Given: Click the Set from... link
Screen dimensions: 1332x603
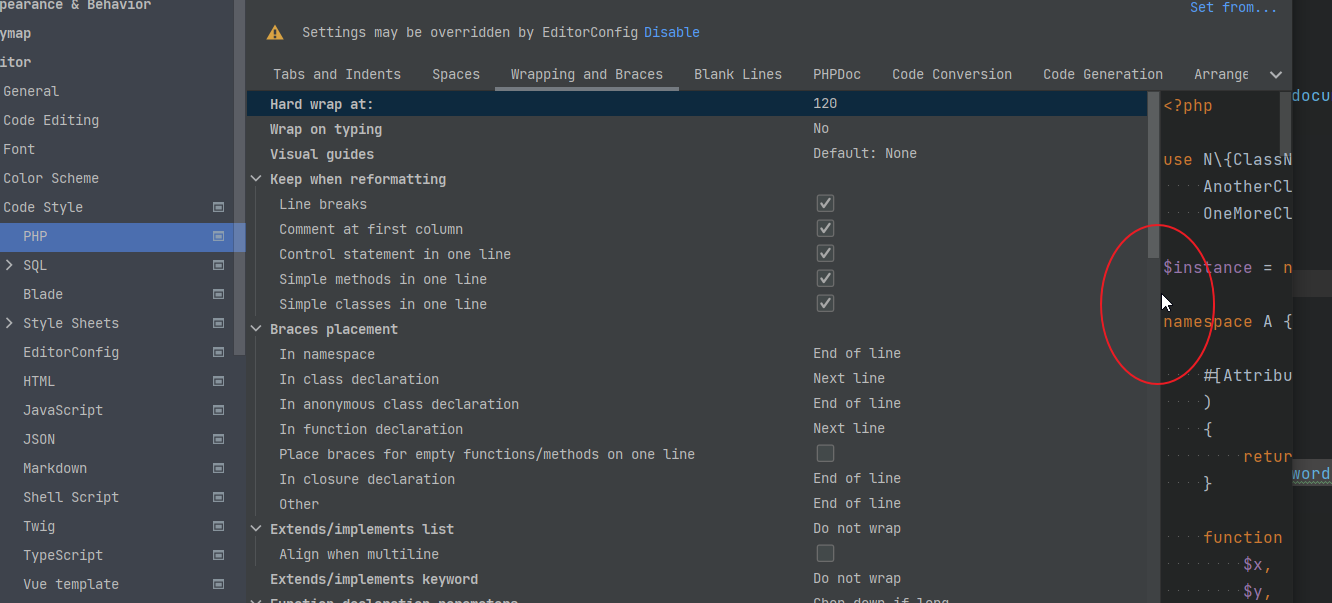Looking at the screenshot, I should pyautogui.click(x=1234, y=7).
